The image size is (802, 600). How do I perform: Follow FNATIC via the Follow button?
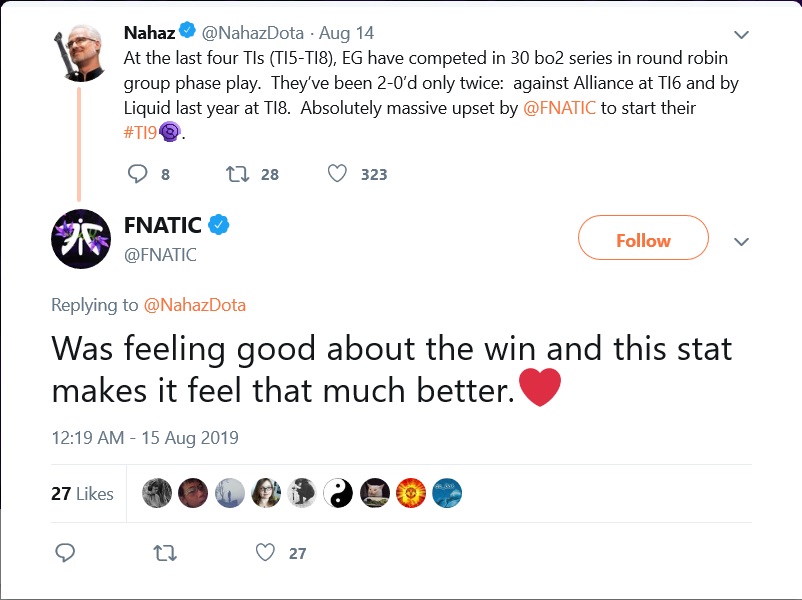tap(643, 240)
